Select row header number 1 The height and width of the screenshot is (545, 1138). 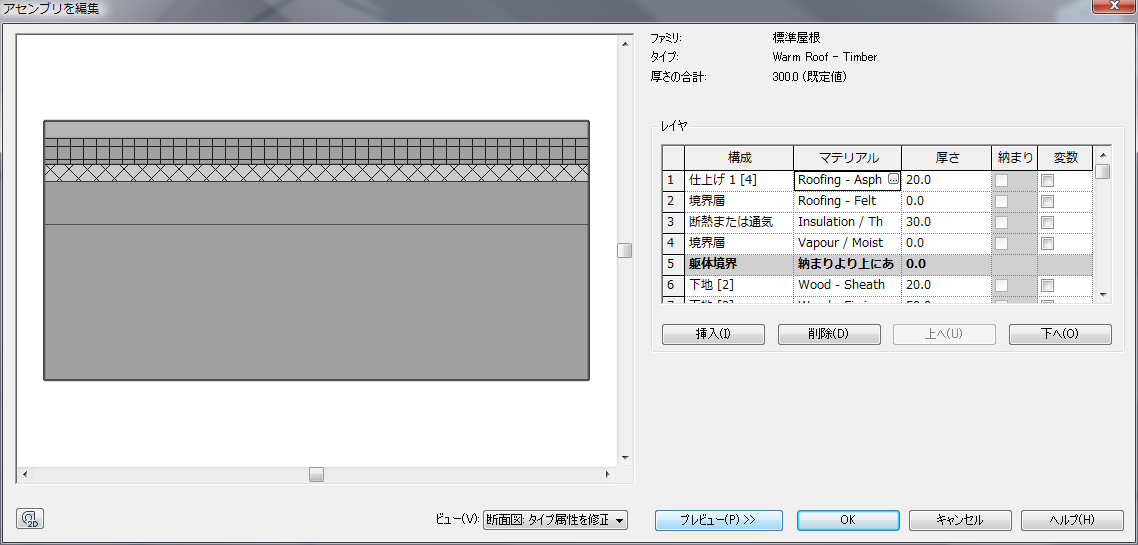[x=673, y=180]
